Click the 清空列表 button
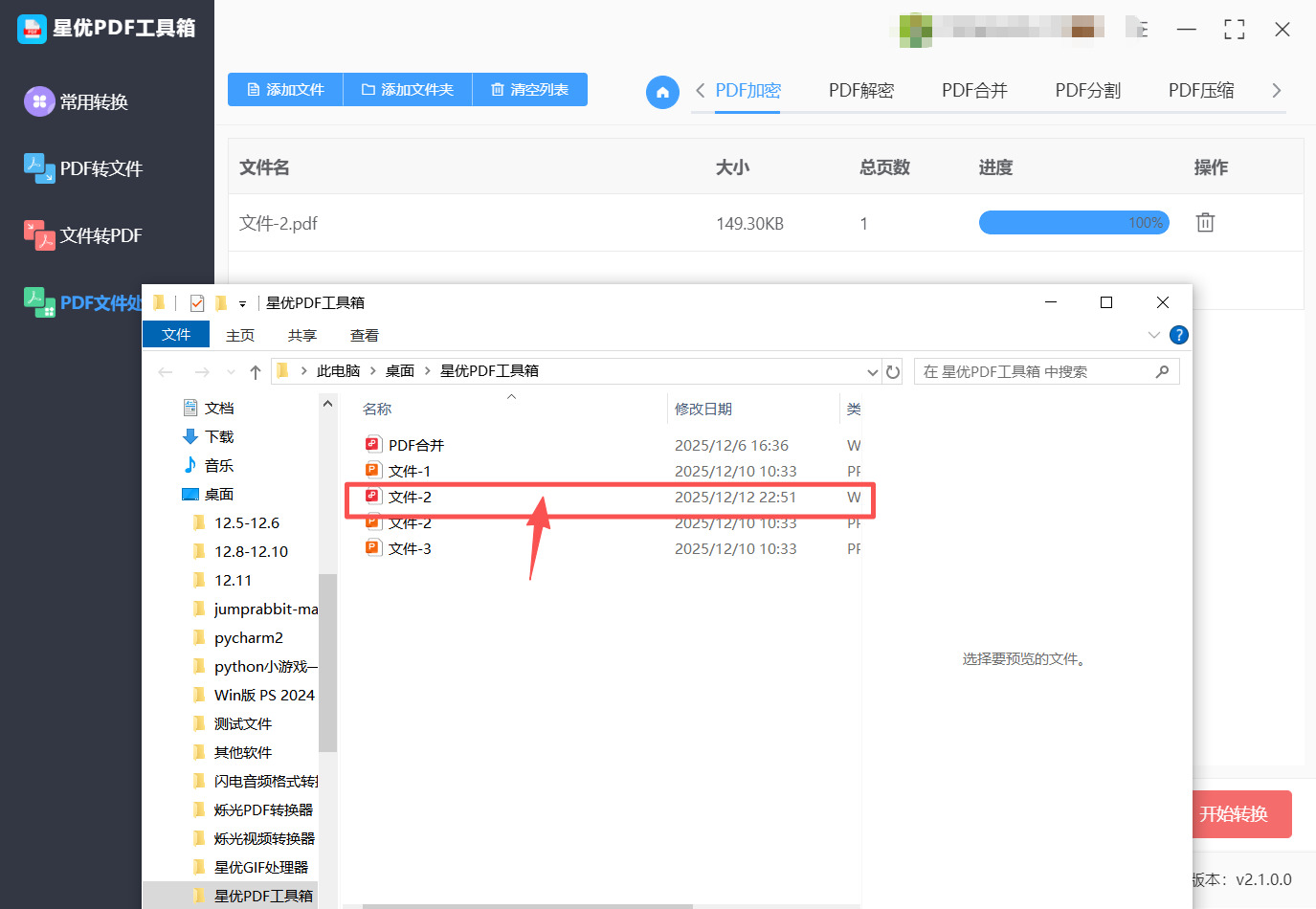Screen dimensions: 1316x909 click(530, 90)
